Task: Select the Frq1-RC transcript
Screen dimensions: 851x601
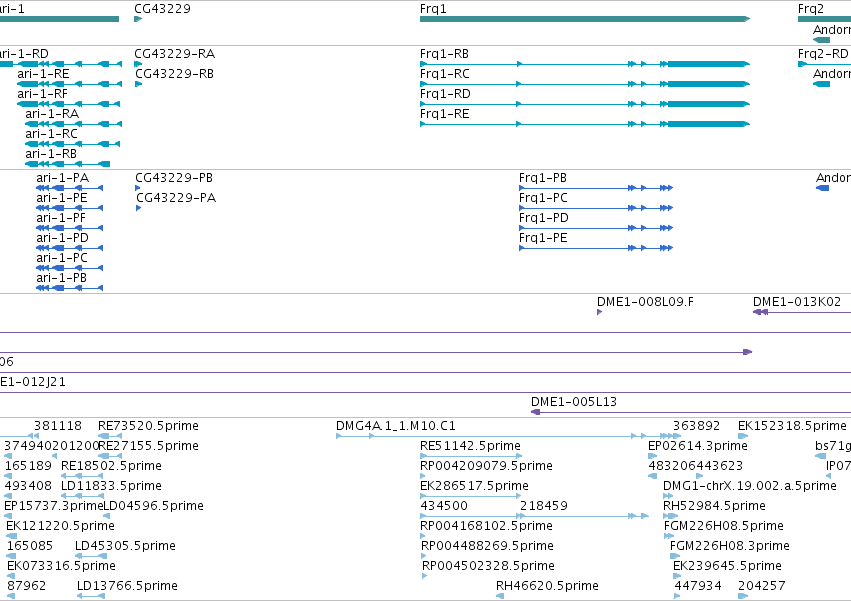Action: (585, 84)
